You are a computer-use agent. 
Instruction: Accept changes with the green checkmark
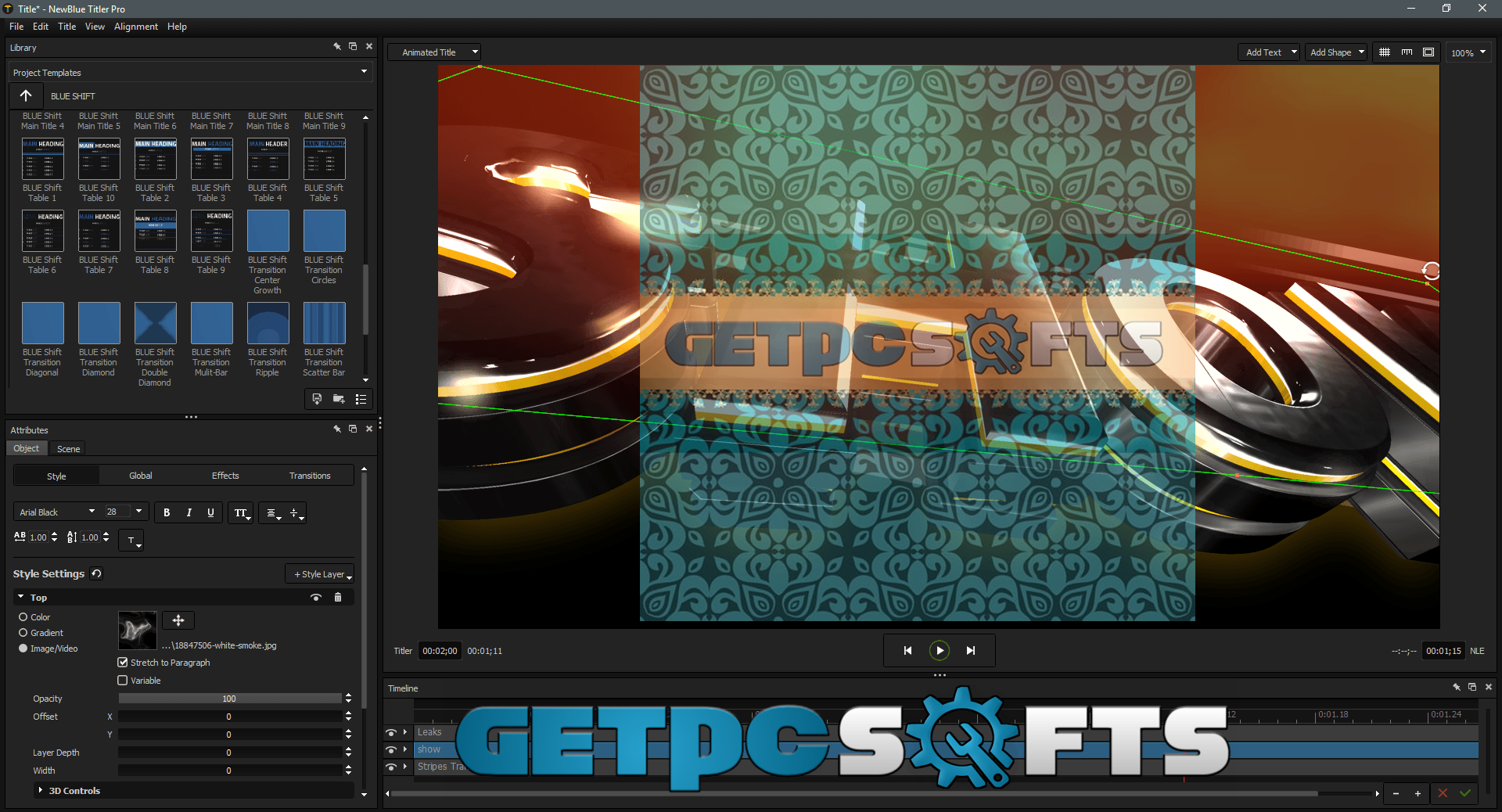coord(1465,793)
